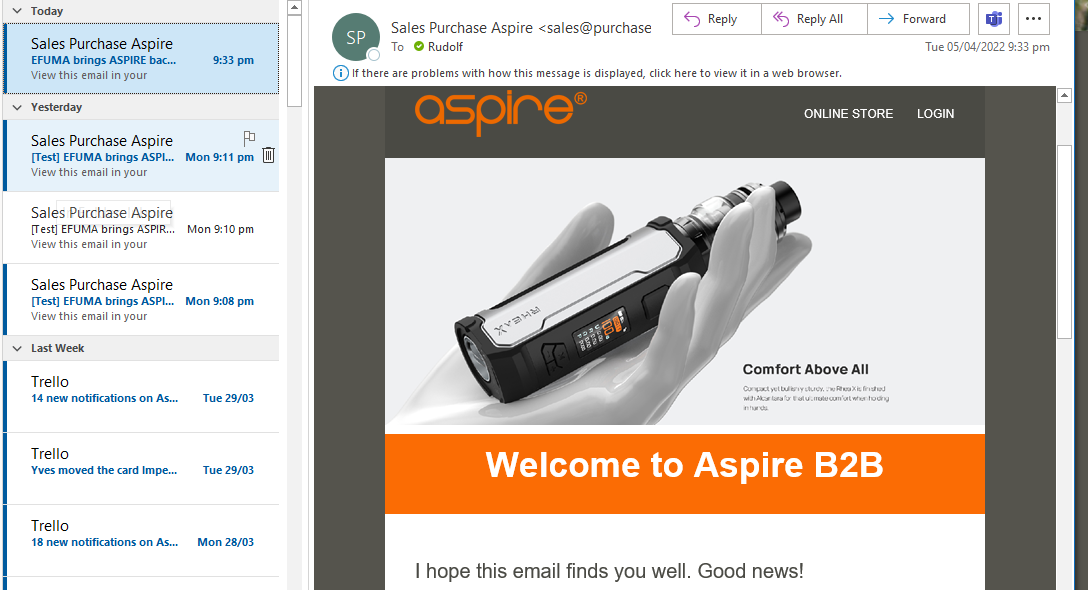Open the Mon 9:10 pm Sales Purchase email
Image resolution: width=1088 pixels, height=590 pixels.
(142, 228)
